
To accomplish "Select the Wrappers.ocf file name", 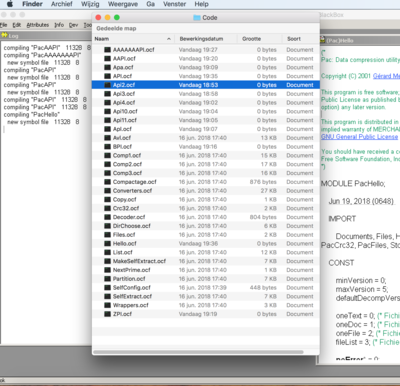I will [x=131, y=305].
